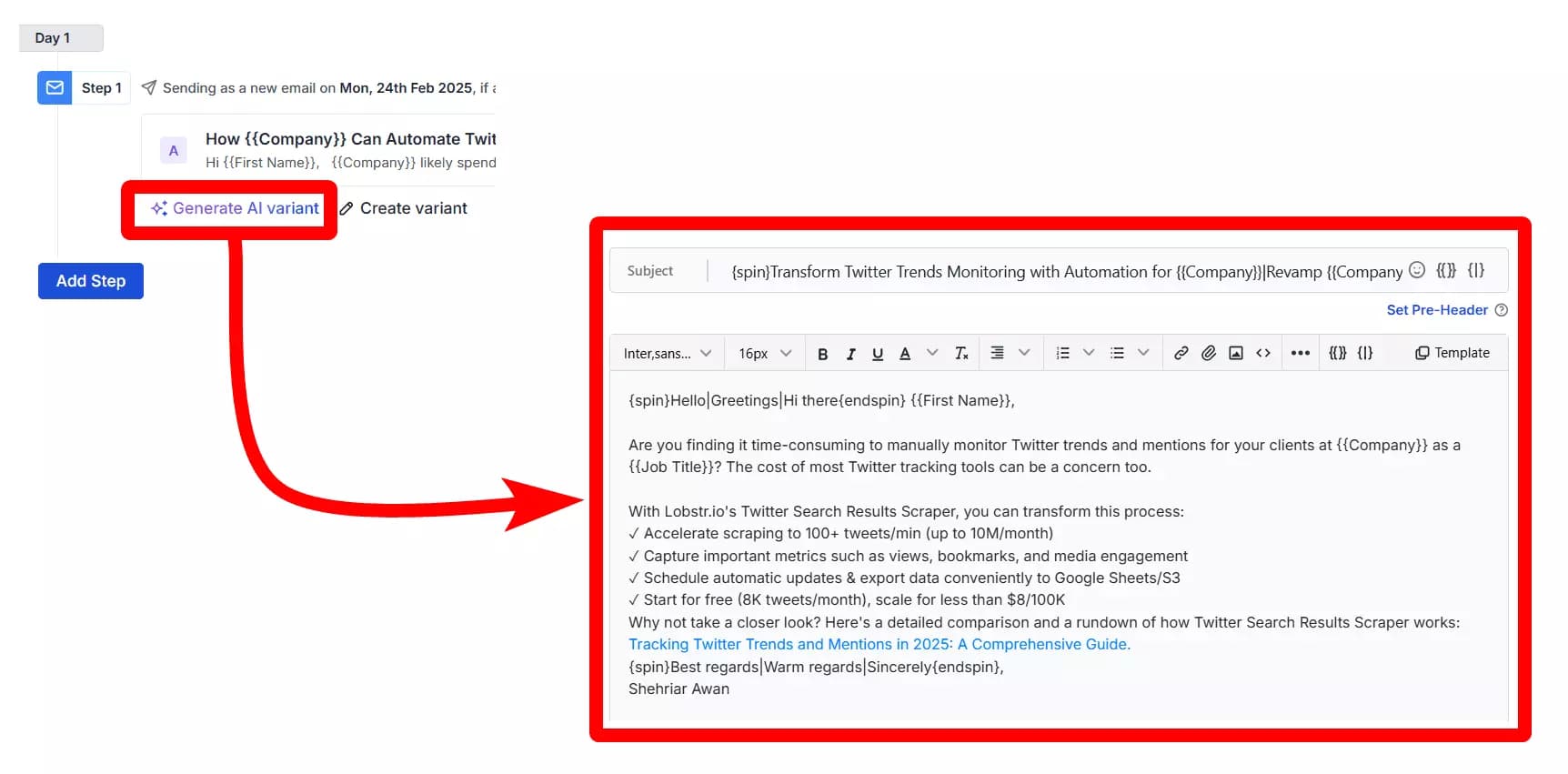
Task: Open the font family dropdown
Action: [668, 353]
